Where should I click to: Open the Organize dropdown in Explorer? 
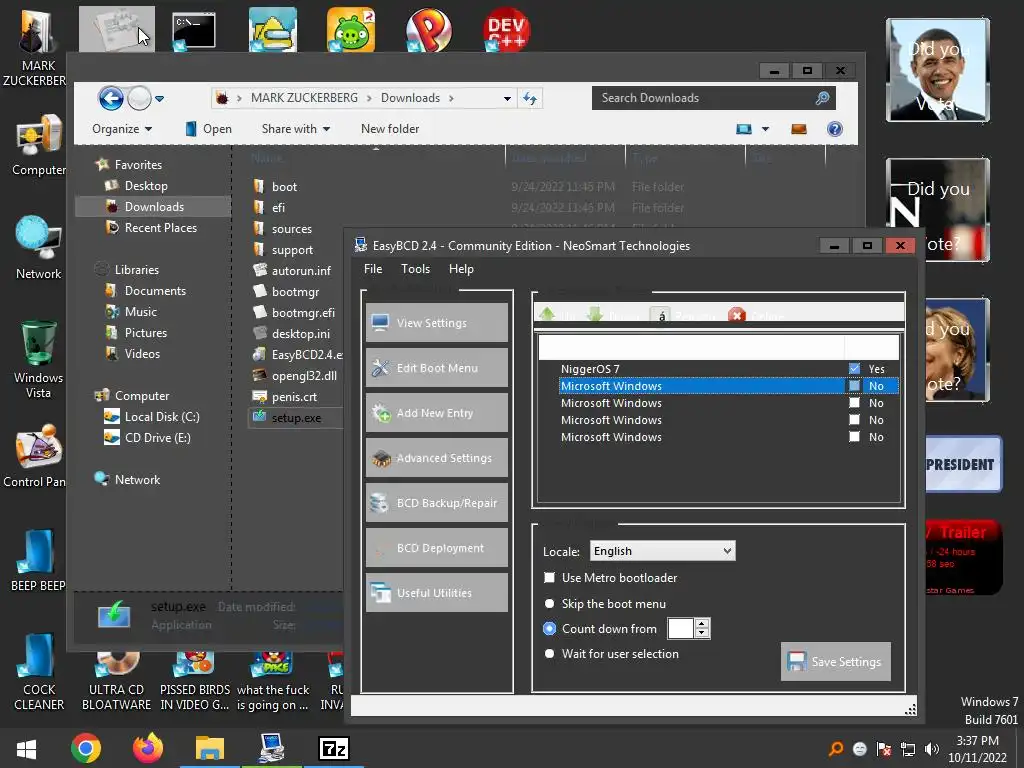(122, 129)
